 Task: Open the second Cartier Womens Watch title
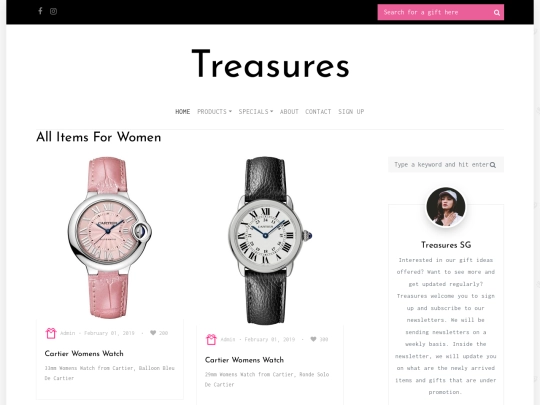pyautogui.click(x=244, y=360)
